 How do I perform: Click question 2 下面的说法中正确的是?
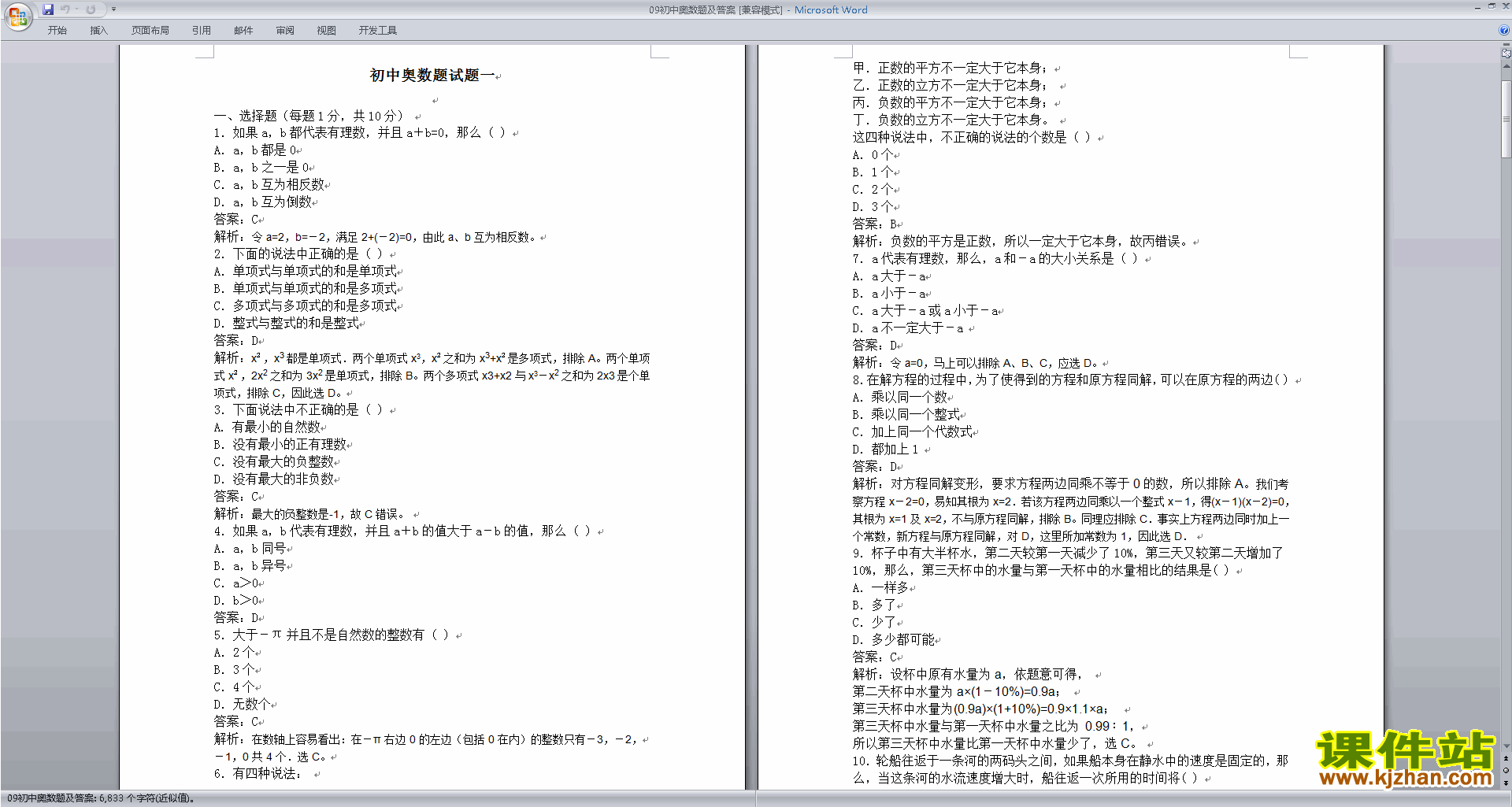[x=298, y=254]
